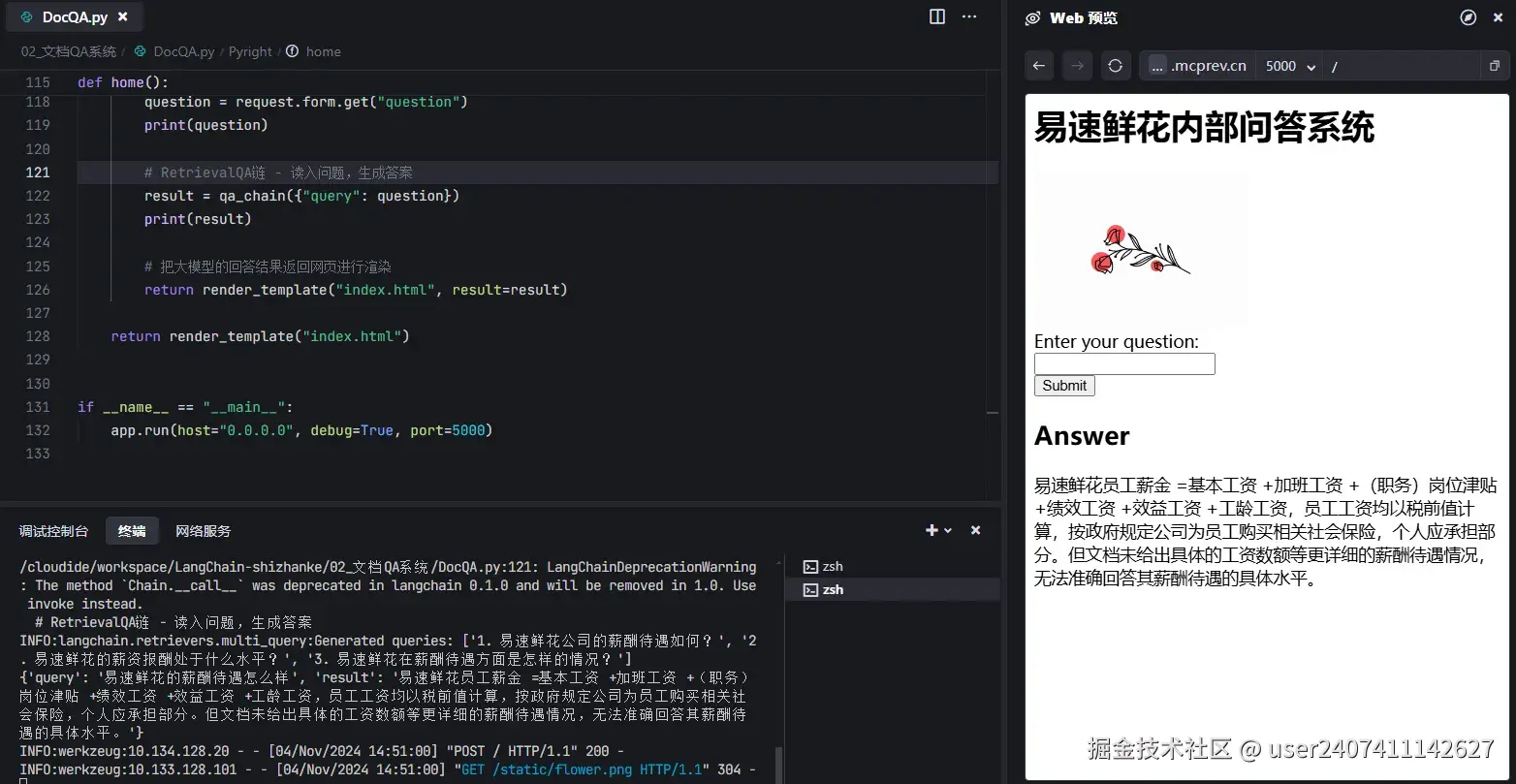
Task: Open preview in new window icon
Action: [1494, 66]
